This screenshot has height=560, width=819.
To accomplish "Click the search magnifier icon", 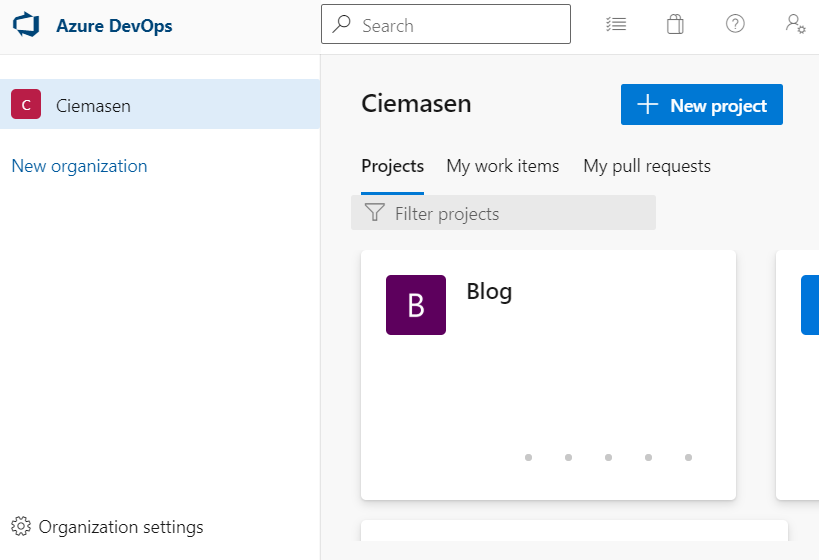I will tap(342, 24).
